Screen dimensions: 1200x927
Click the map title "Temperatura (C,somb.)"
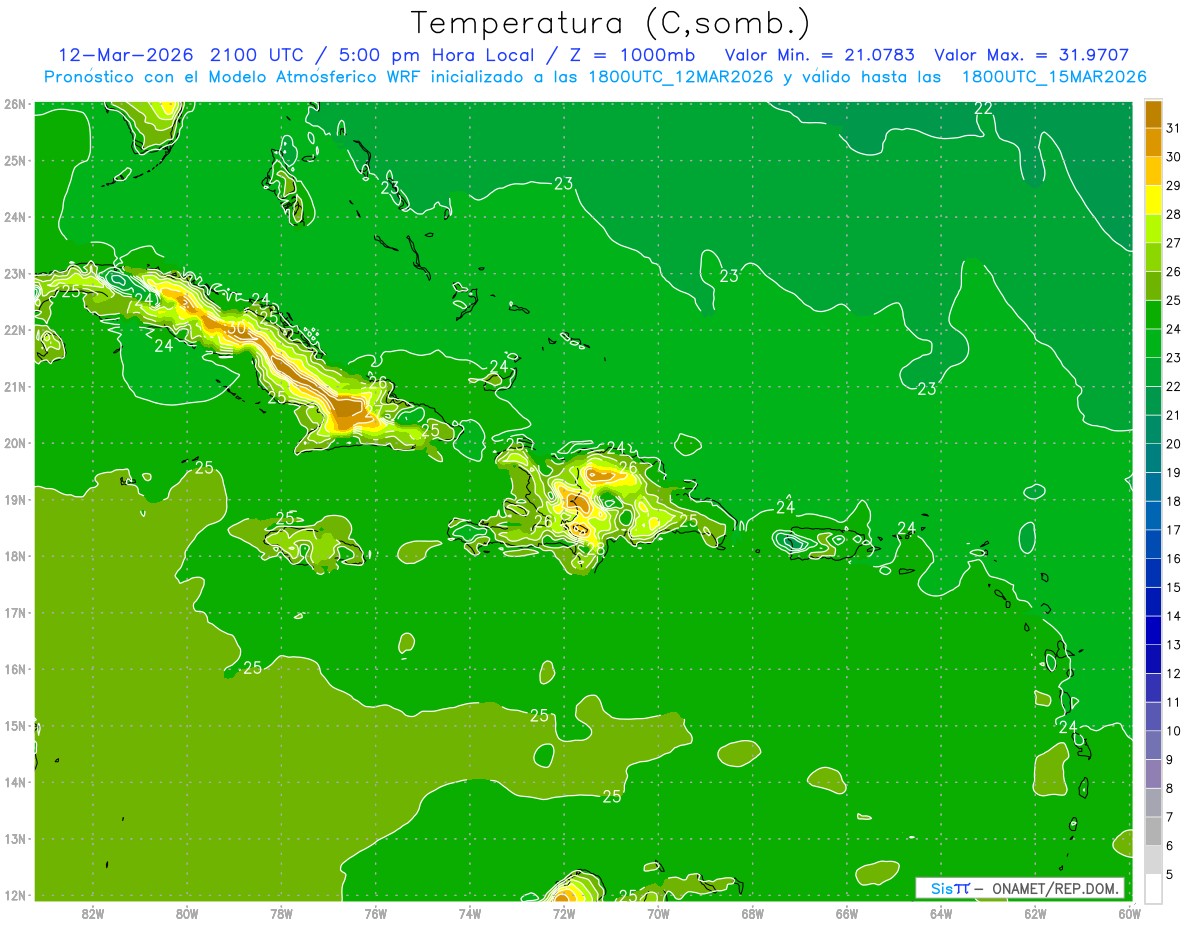click(611, 23)
